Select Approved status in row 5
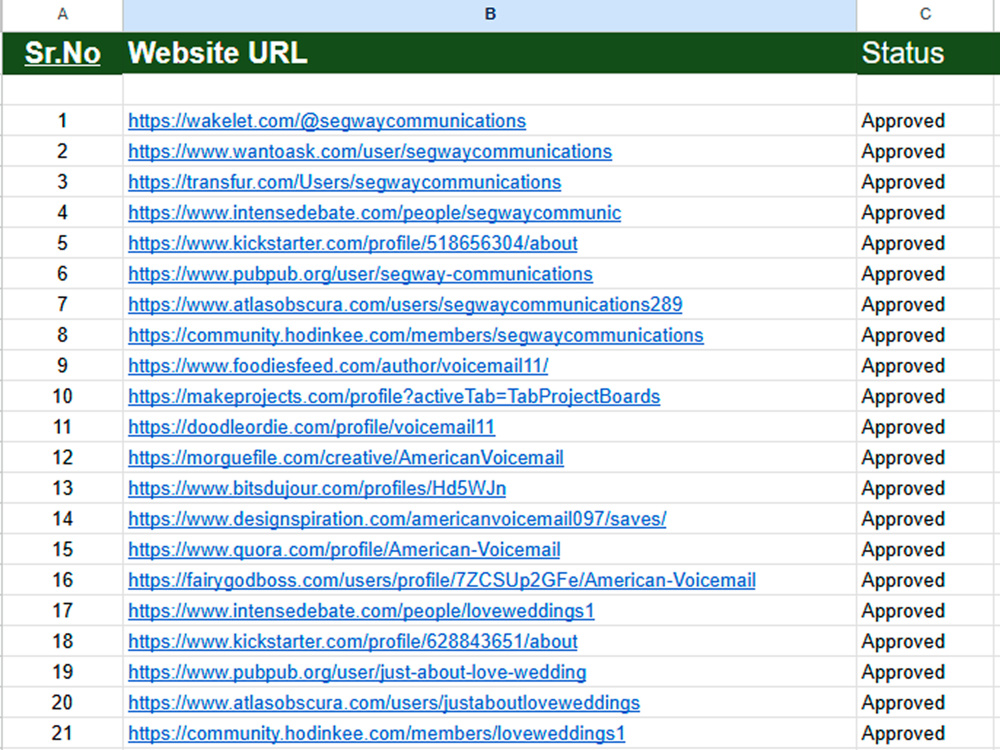The width and height of the screenshot is (1000, 750). tap(903, 243)
